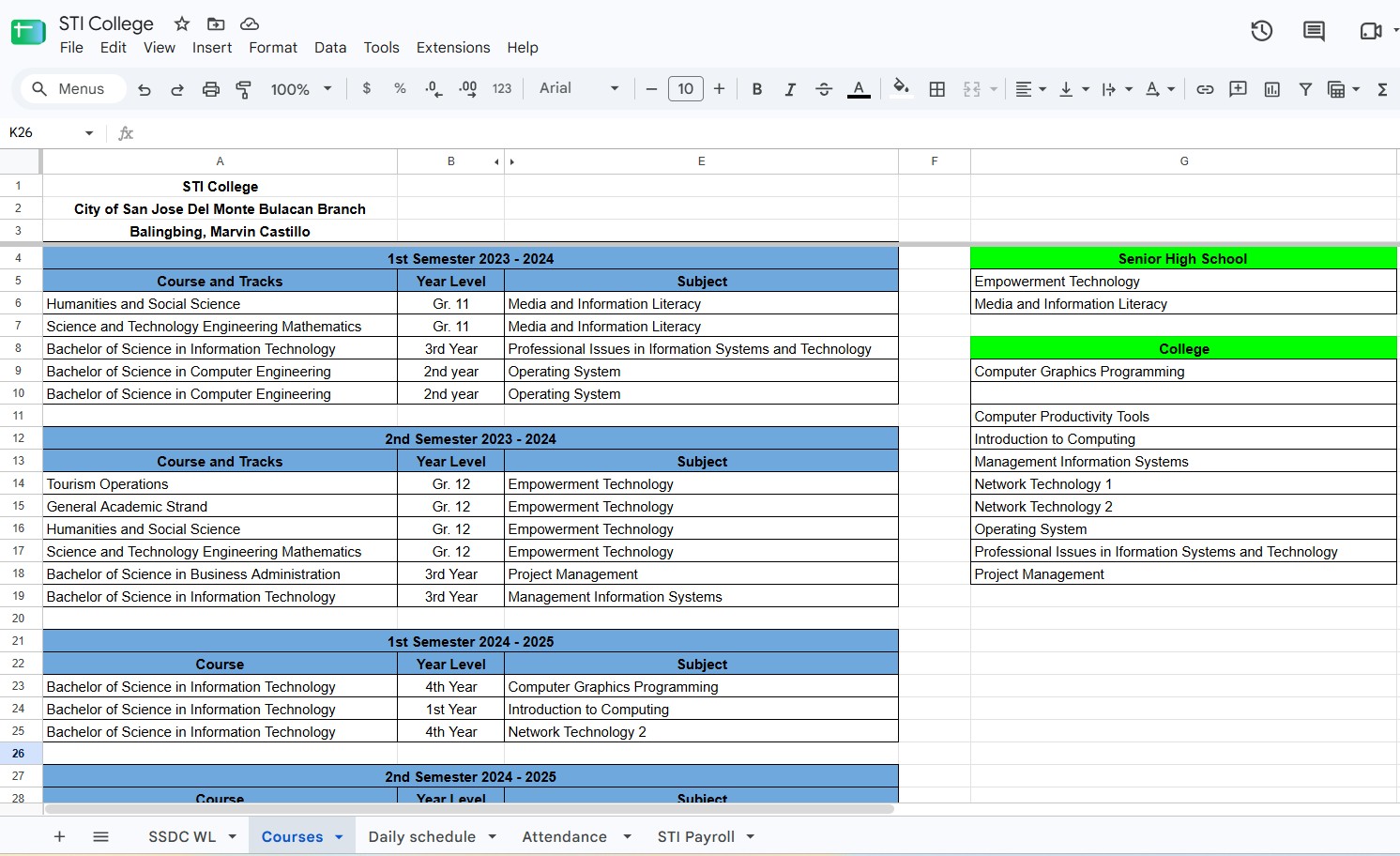
Task: Select the Paint format tool
Action: pyautogui.click(x=244, y=89)
